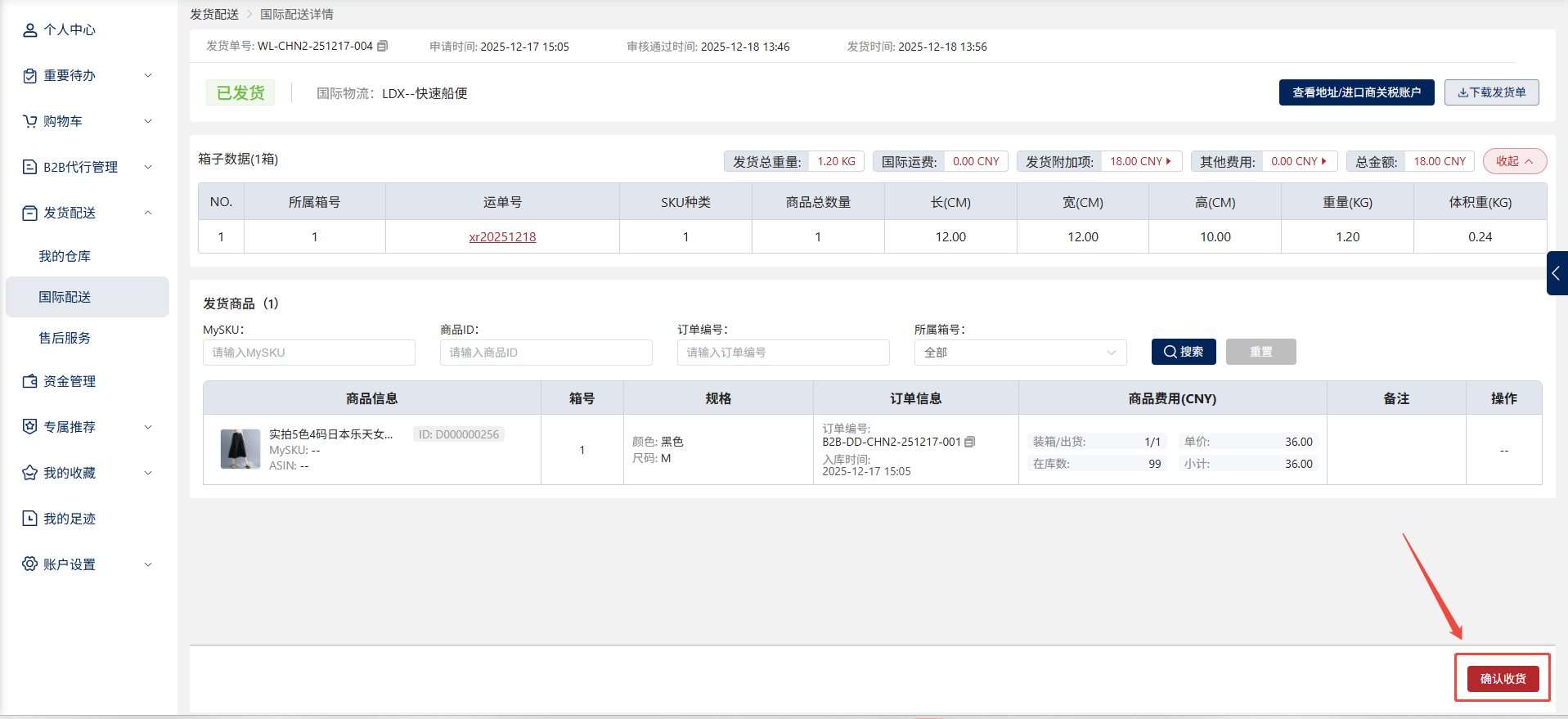
Task: Click the 专属推荐 badge icon
Action: coord(30,427)
